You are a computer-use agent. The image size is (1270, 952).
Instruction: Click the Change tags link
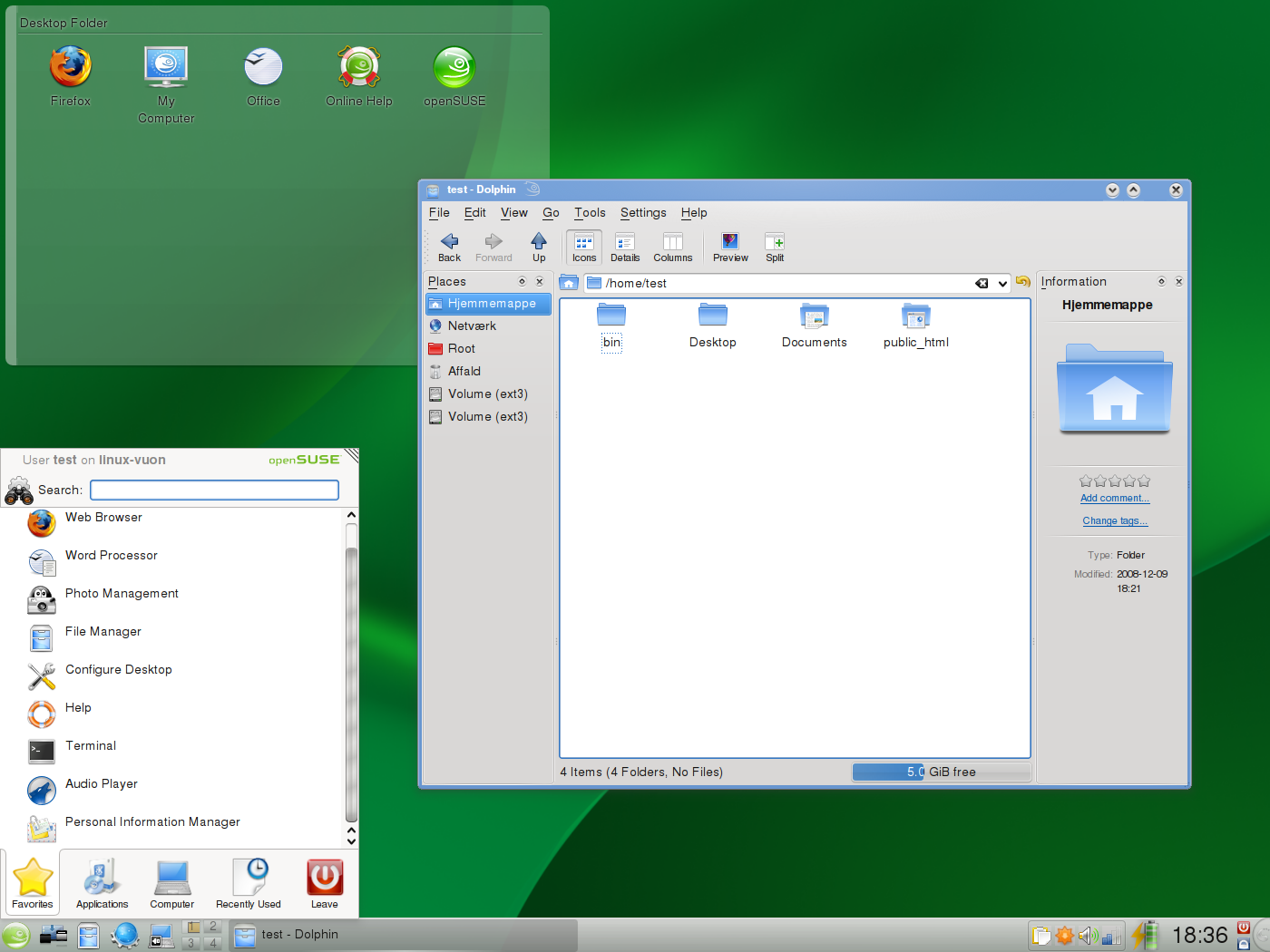[x=1115, y=521]
